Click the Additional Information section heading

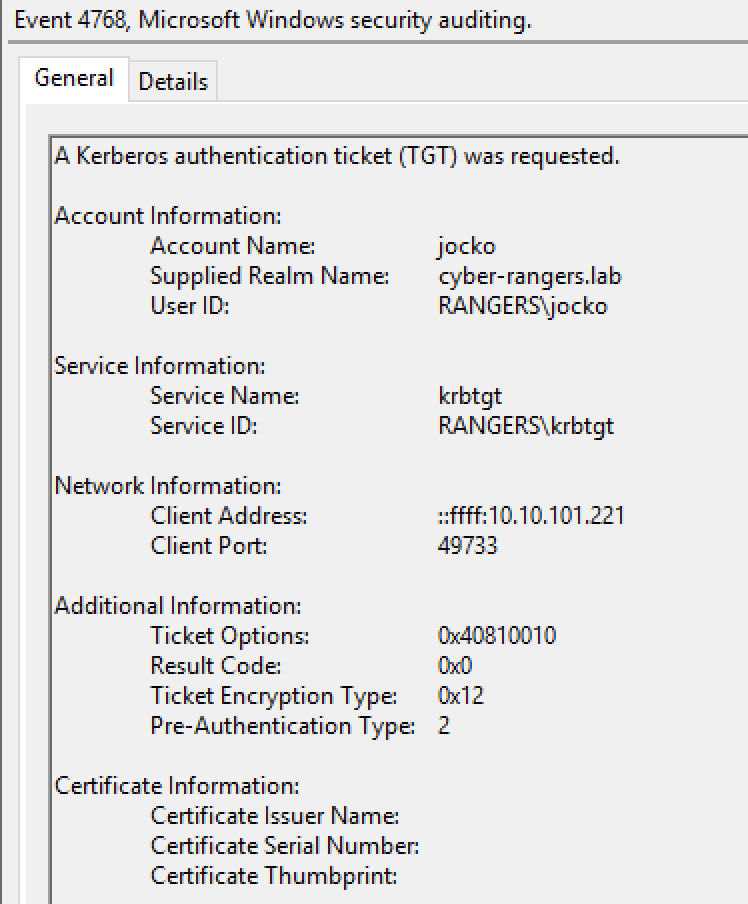click(178, 606)
